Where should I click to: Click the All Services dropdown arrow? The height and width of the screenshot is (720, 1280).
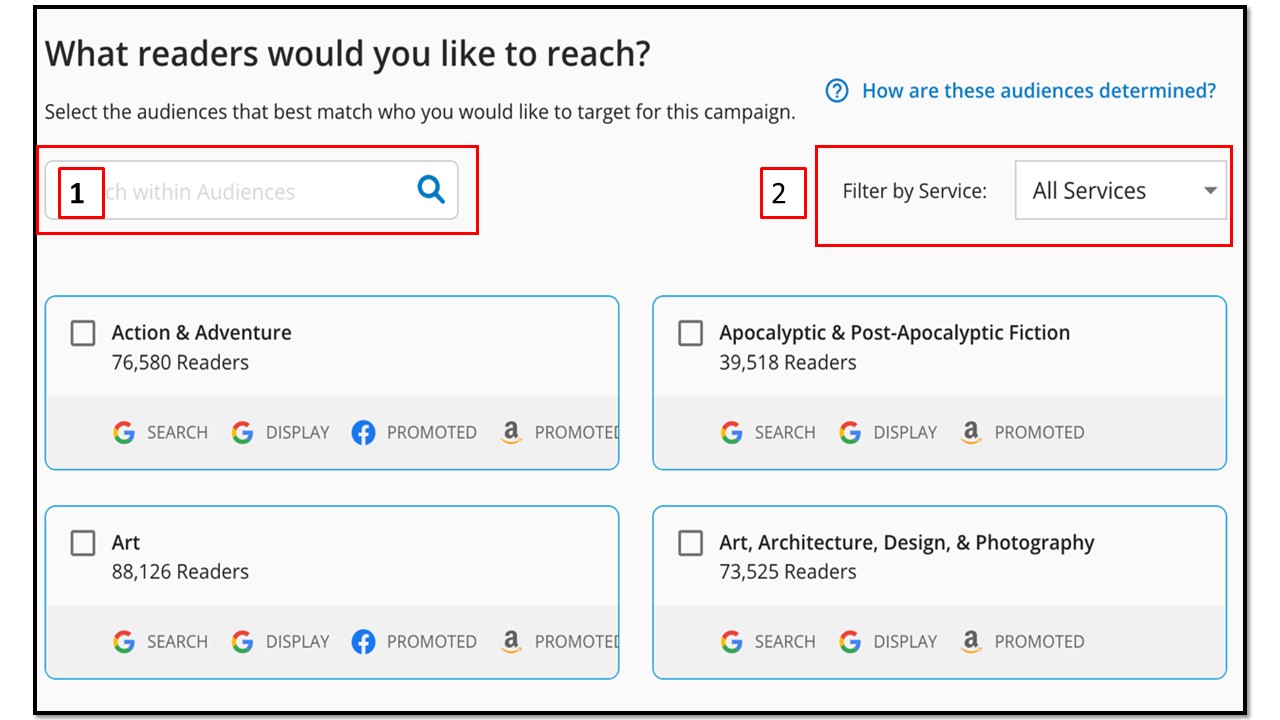coord(1210,191)
